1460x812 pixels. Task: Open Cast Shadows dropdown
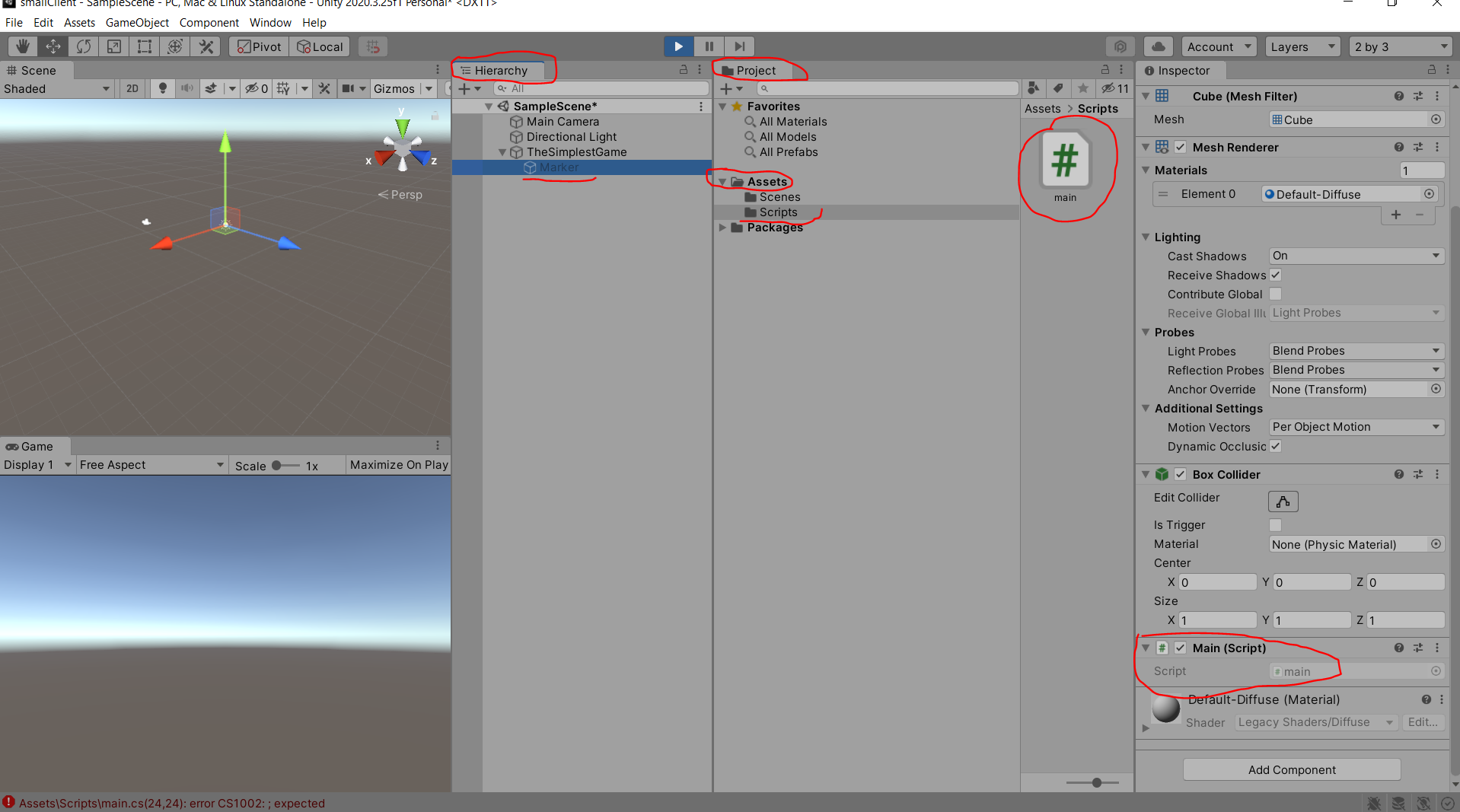1356,256
